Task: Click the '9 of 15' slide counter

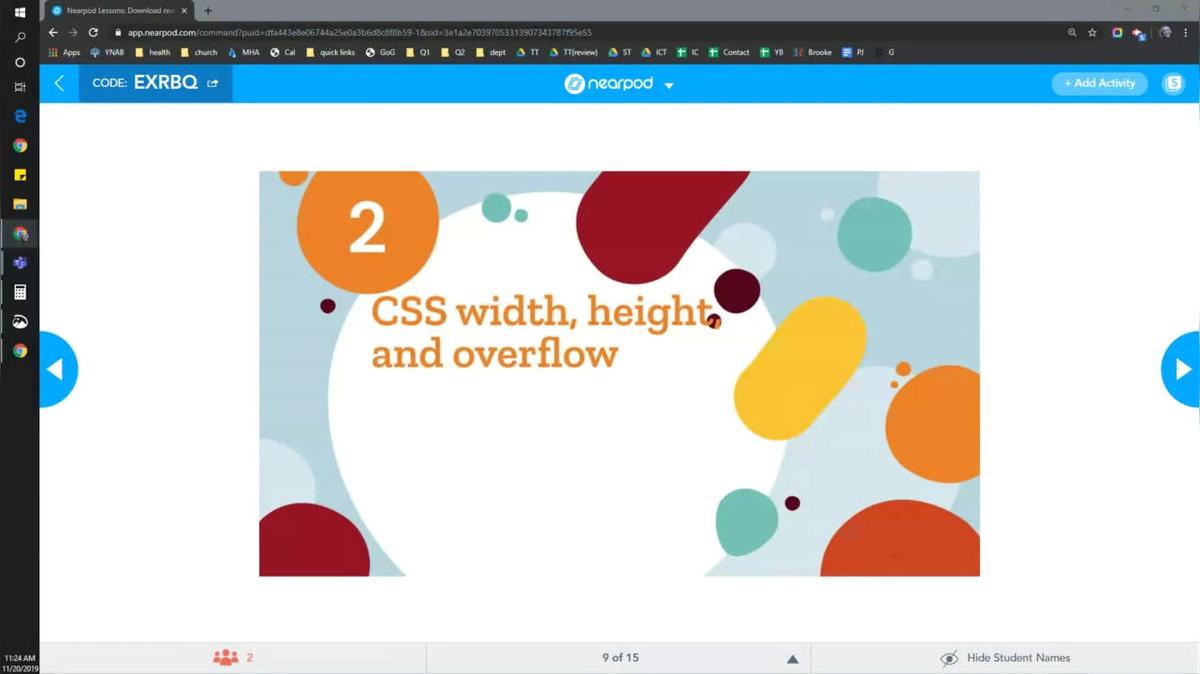Action: click(x=620, y=658)
